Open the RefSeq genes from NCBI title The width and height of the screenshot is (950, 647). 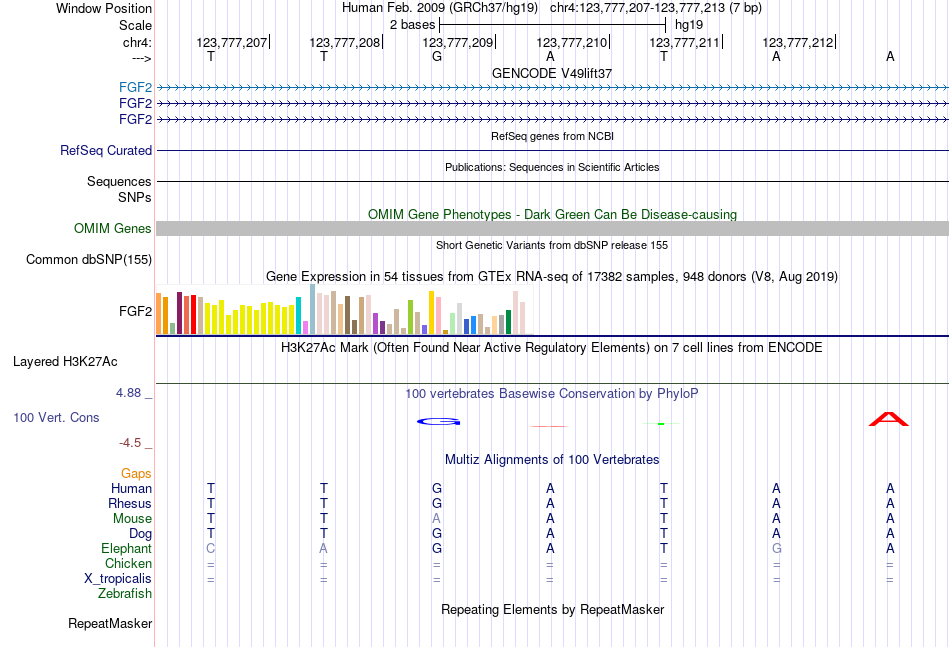(x=552, y=136)
